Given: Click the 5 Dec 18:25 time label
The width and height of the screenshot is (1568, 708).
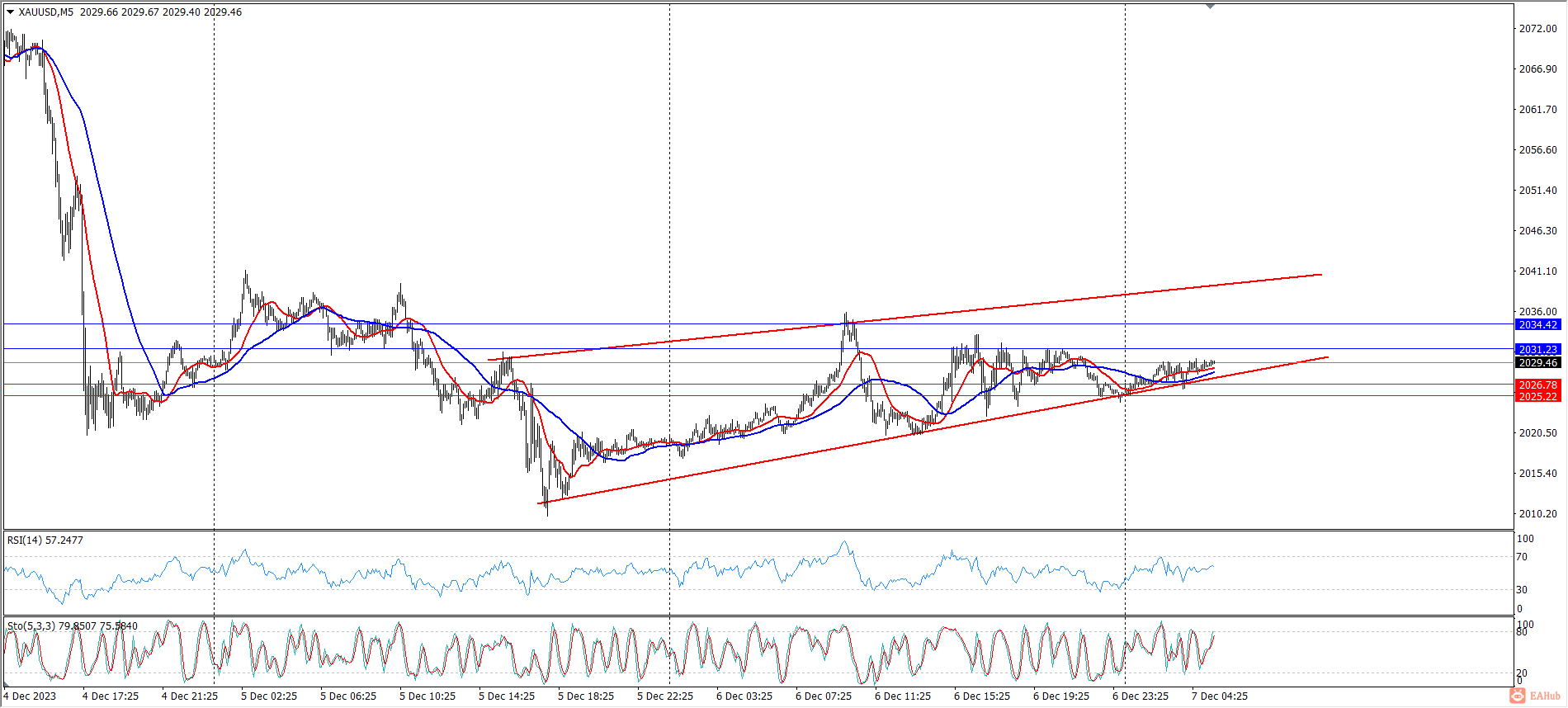Looking at the screenshot, I should [586, 696].
